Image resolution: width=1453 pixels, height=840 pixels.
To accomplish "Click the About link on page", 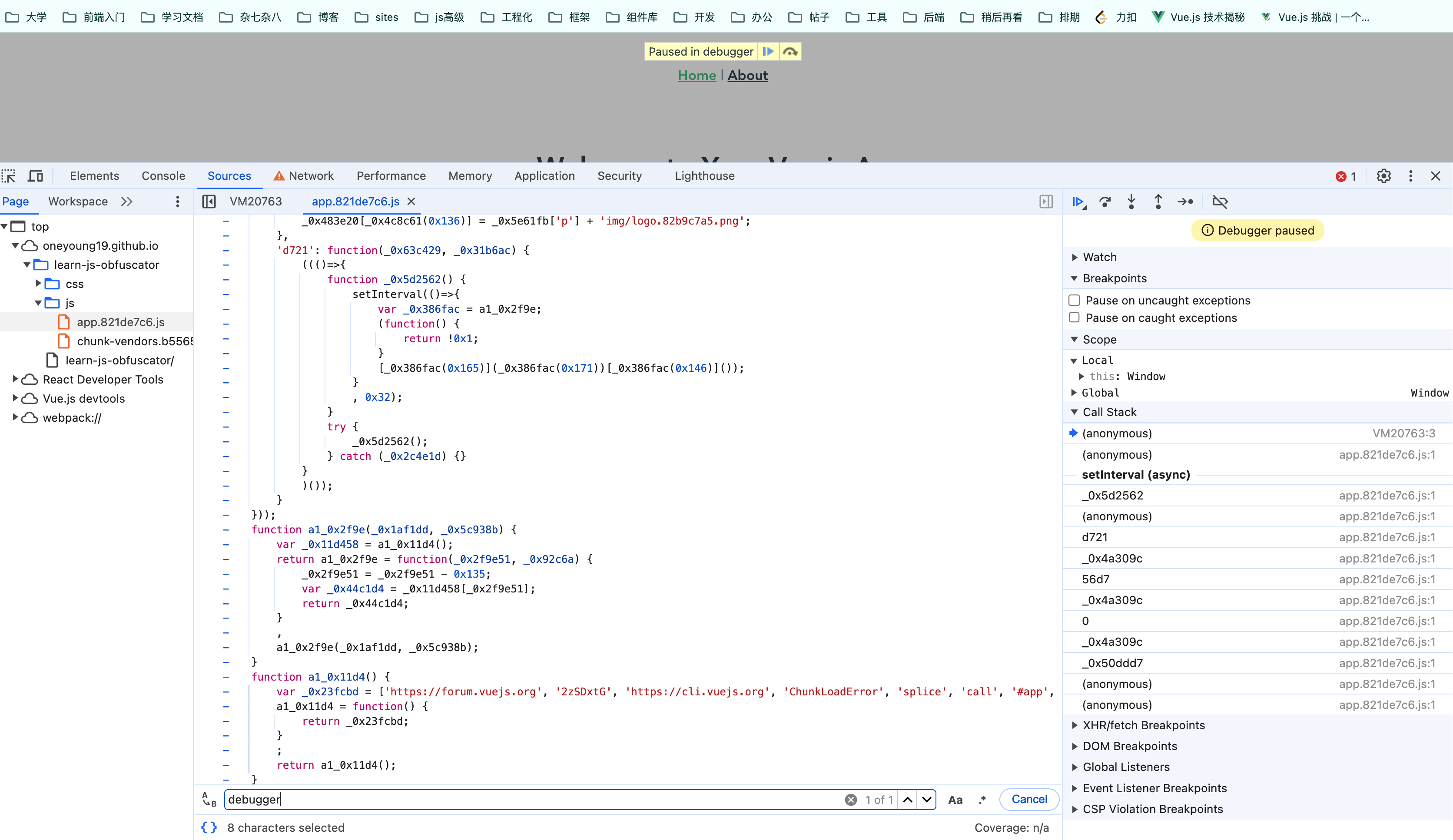I will [747, 76].
